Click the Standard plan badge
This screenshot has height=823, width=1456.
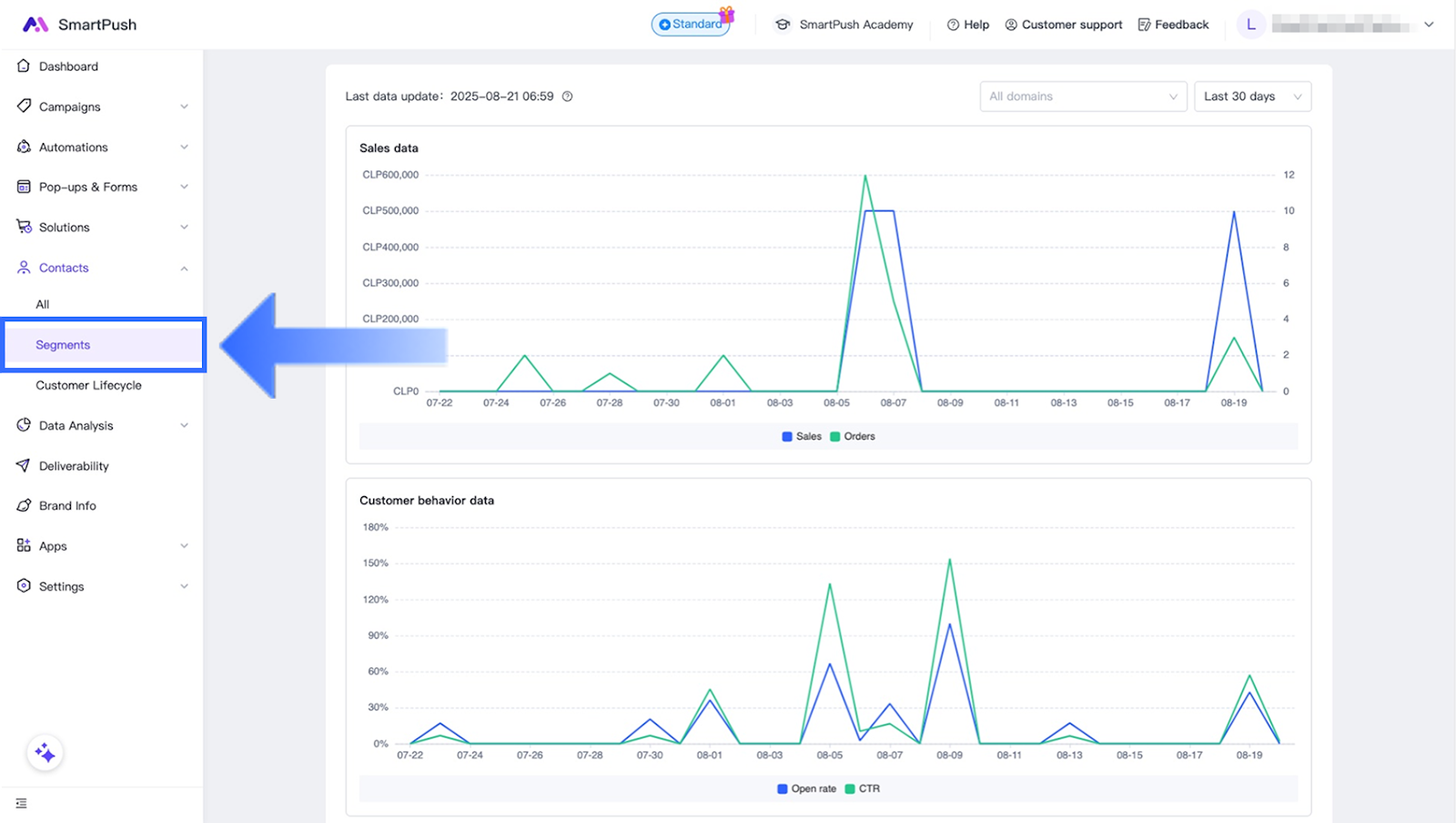coord(691,25)
